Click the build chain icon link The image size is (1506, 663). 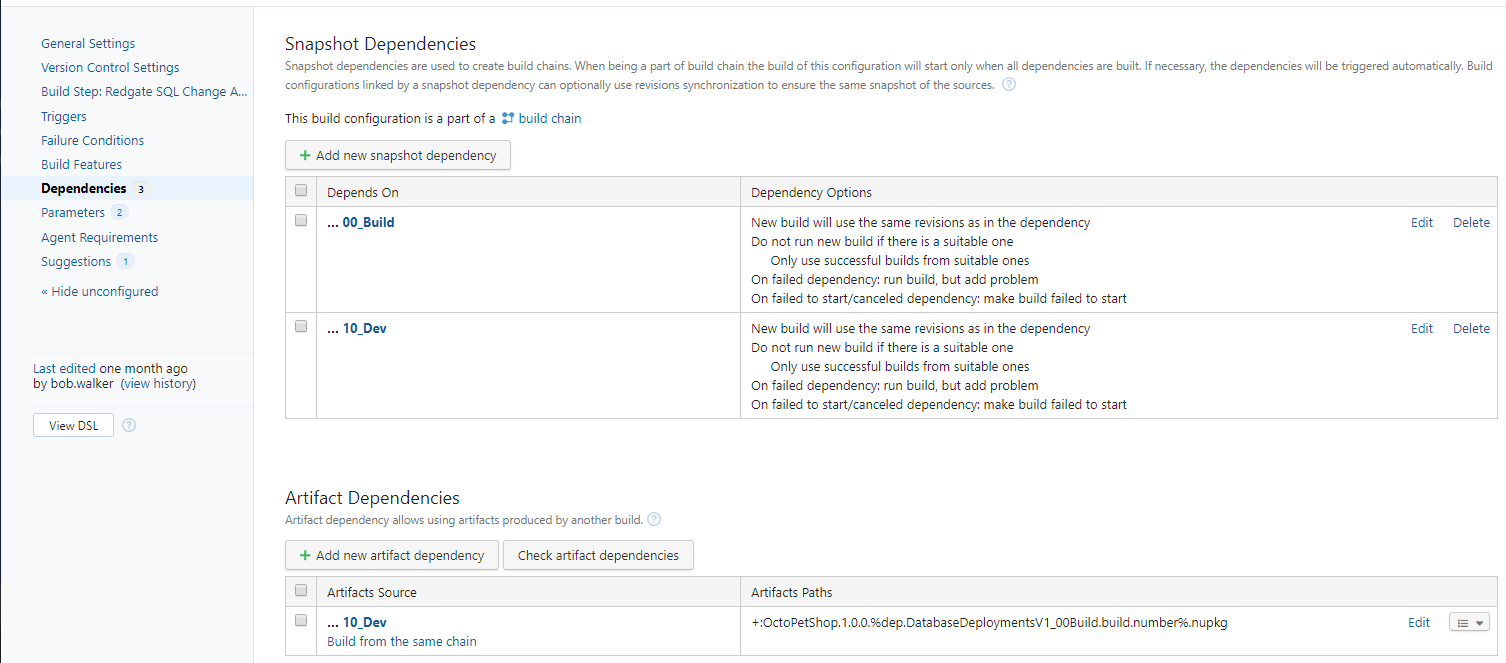[x=508, y=118]
